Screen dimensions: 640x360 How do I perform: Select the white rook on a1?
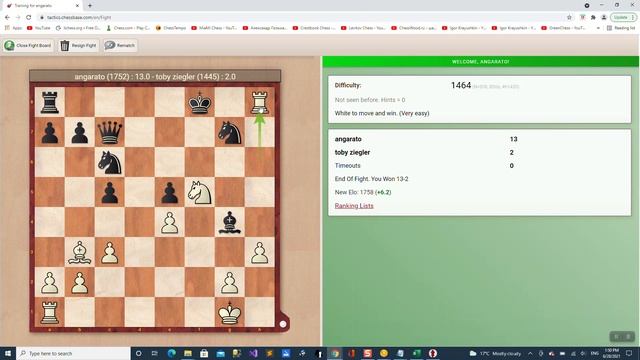49,313
